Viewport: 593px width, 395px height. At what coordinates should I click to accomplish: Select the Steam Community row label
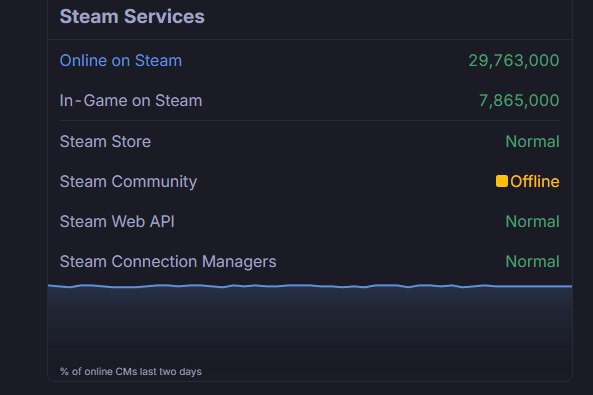[x=128, y=182]
